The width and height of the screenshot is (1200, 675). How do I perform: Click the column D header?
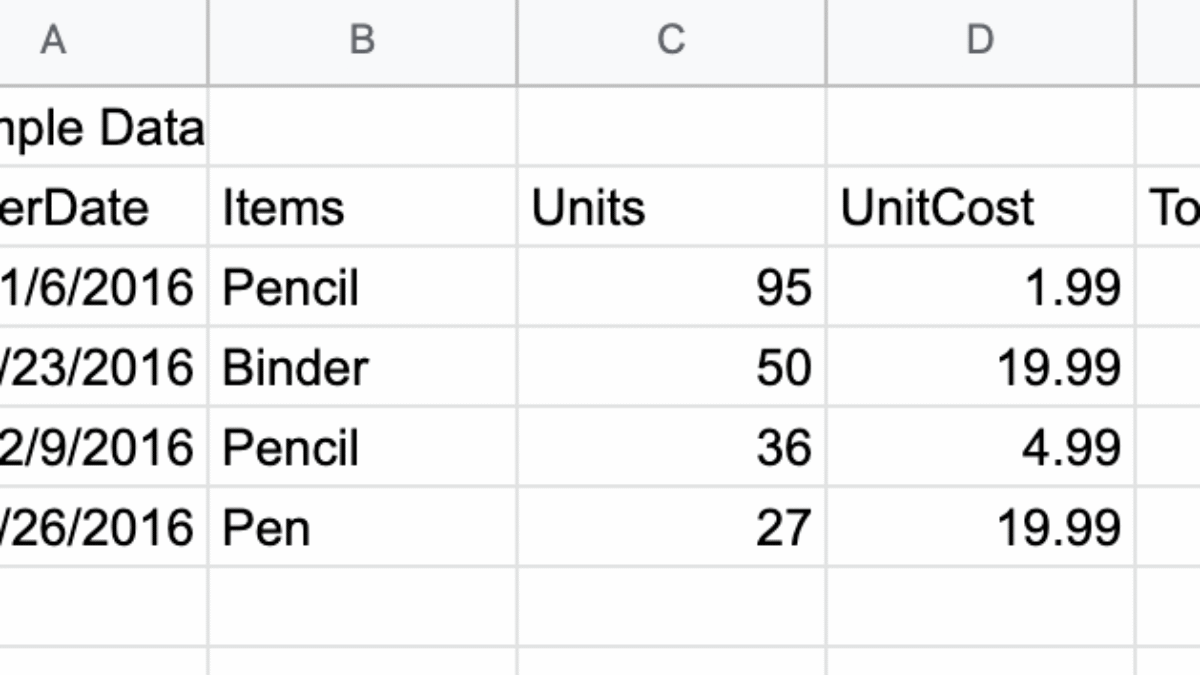(980, 41)
